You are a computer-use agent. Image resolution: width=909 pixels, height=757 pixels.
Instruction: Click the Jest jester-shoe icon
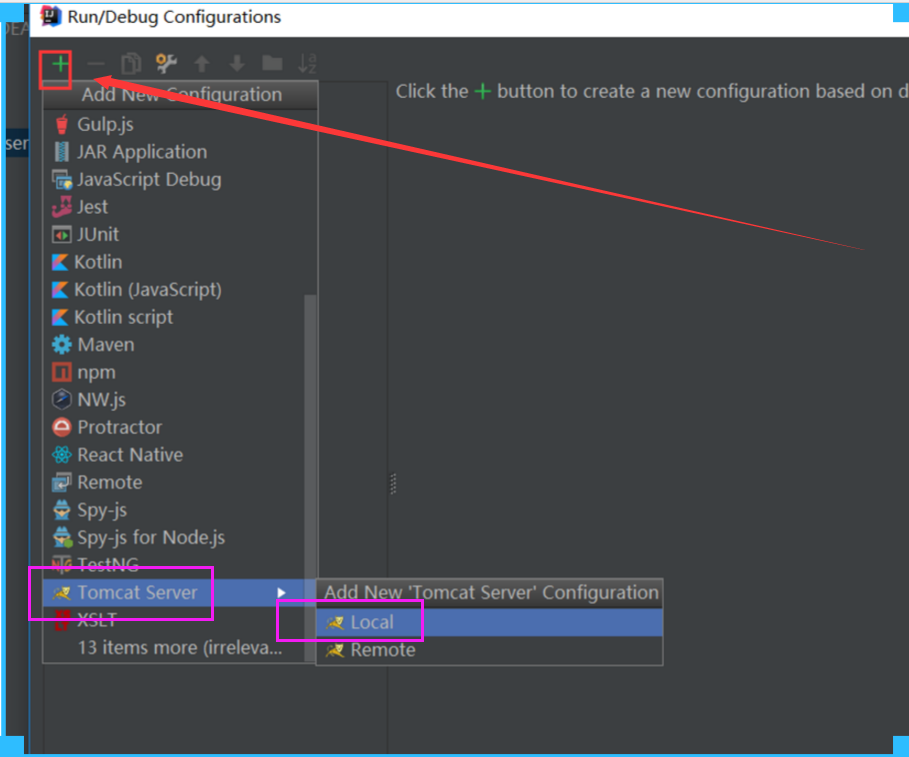(61, 207)
